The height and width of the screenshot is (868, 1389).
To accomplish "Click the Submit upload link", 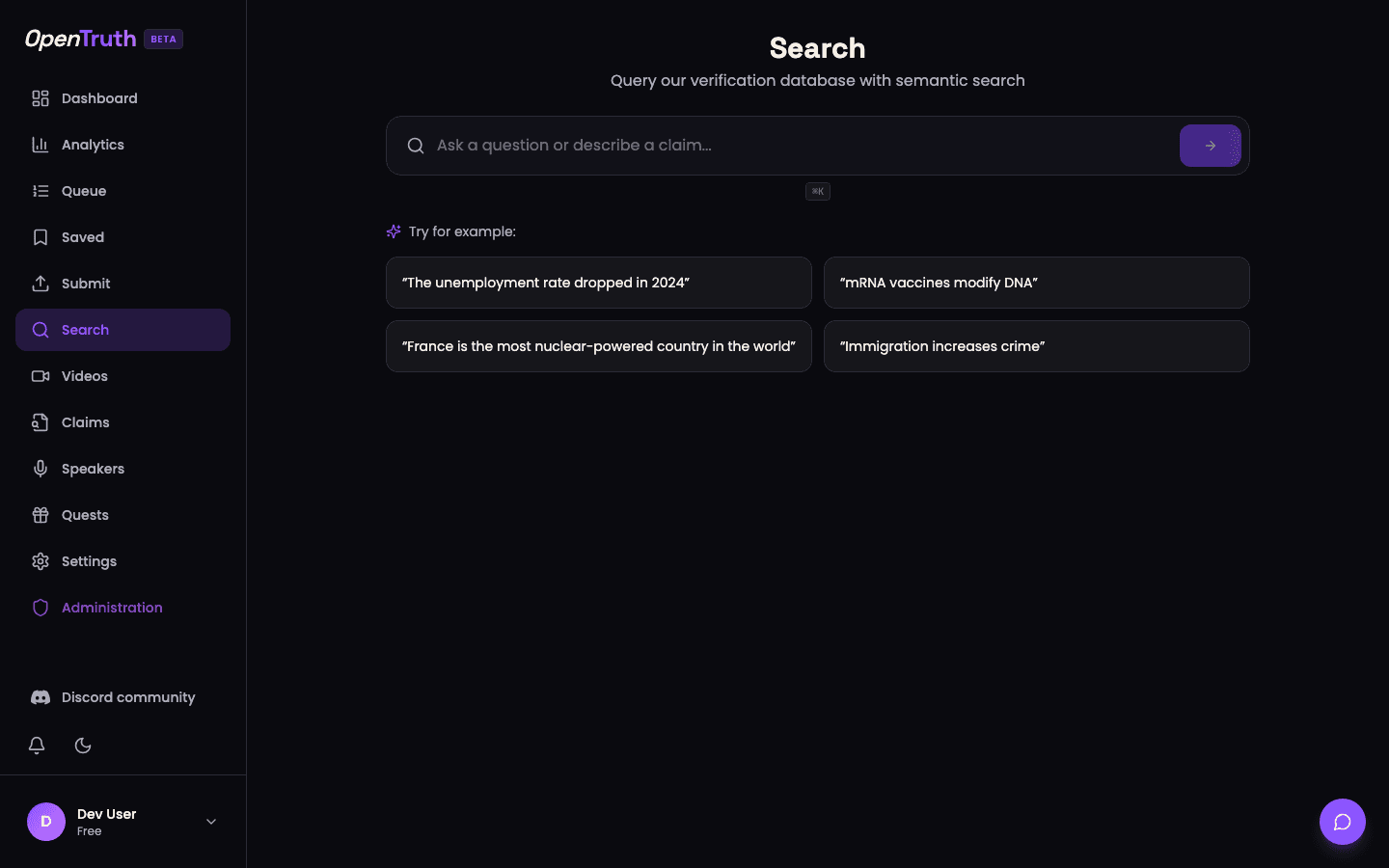I will tap(85, 283).
